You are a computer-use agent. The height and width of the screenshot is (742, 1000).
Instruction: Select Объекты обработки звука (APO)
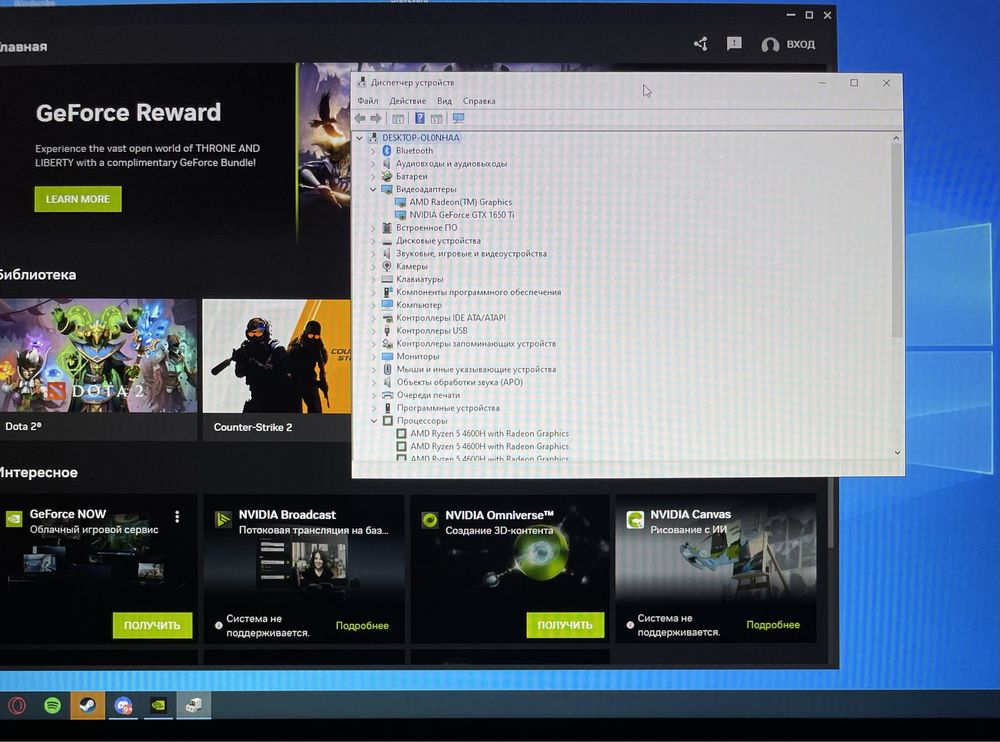pyautogui.click(x=460, y=382)
